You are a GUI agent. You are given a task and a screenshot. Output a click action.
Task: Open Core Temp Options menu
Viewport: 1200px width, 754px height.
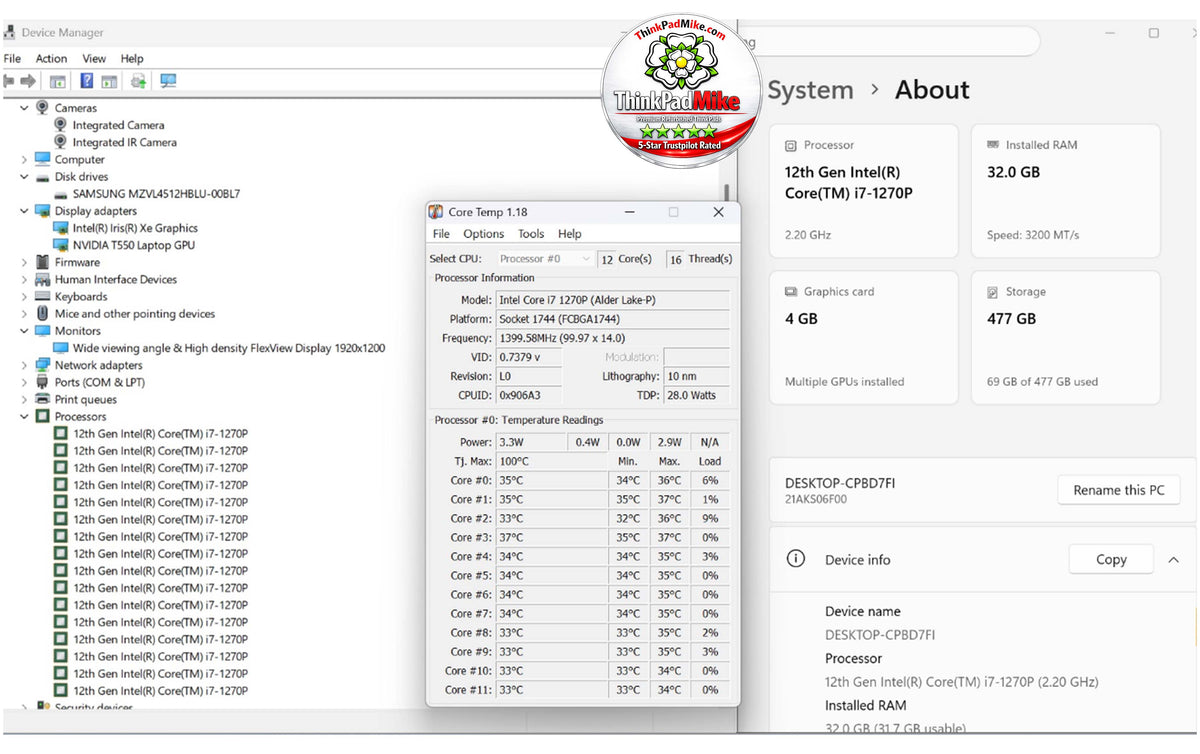(483, 234)
